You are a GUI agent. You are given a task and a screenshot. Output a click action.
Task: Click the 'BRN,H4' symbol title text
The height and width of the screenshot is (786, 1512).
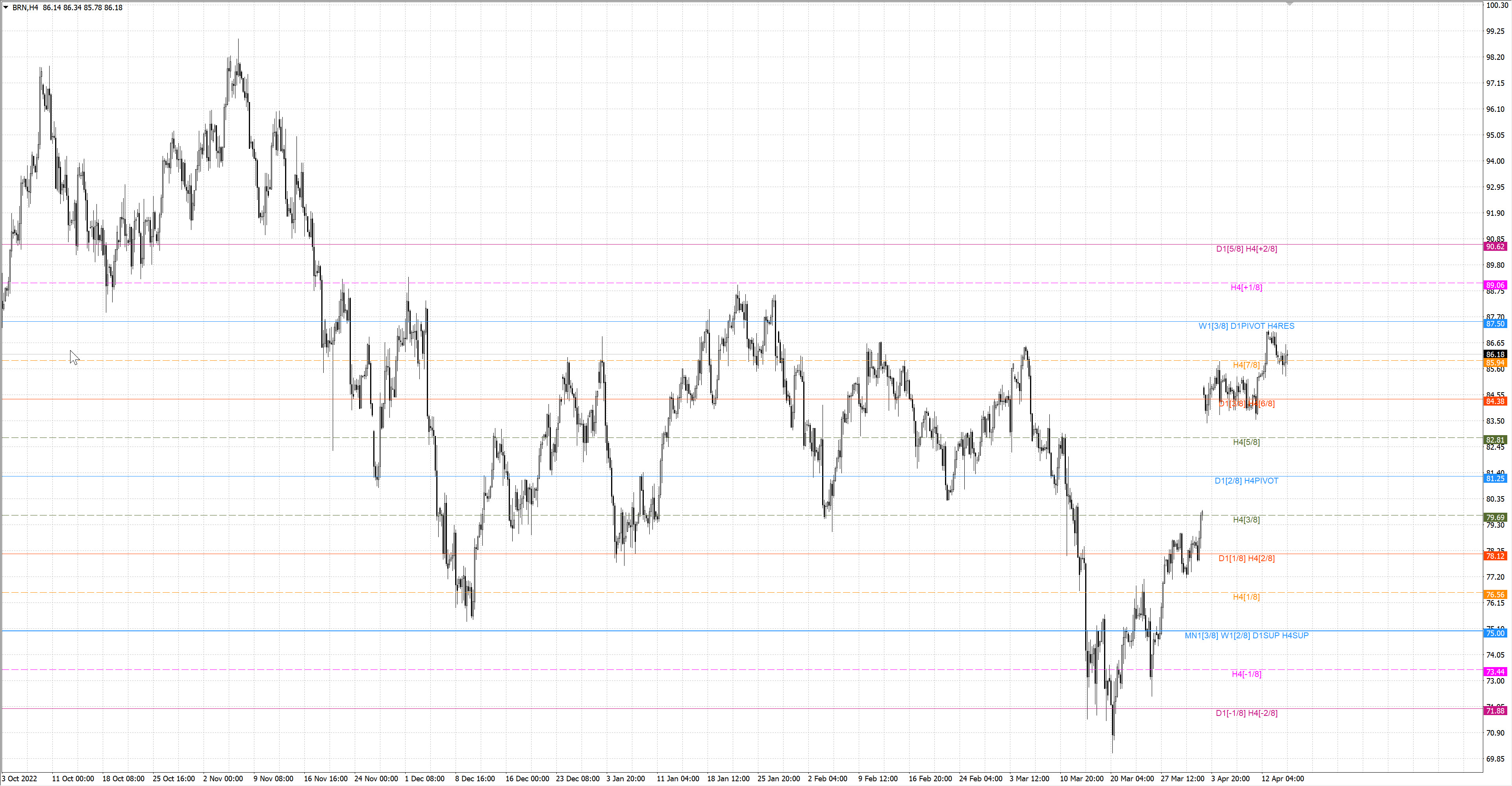click(25, 7)
